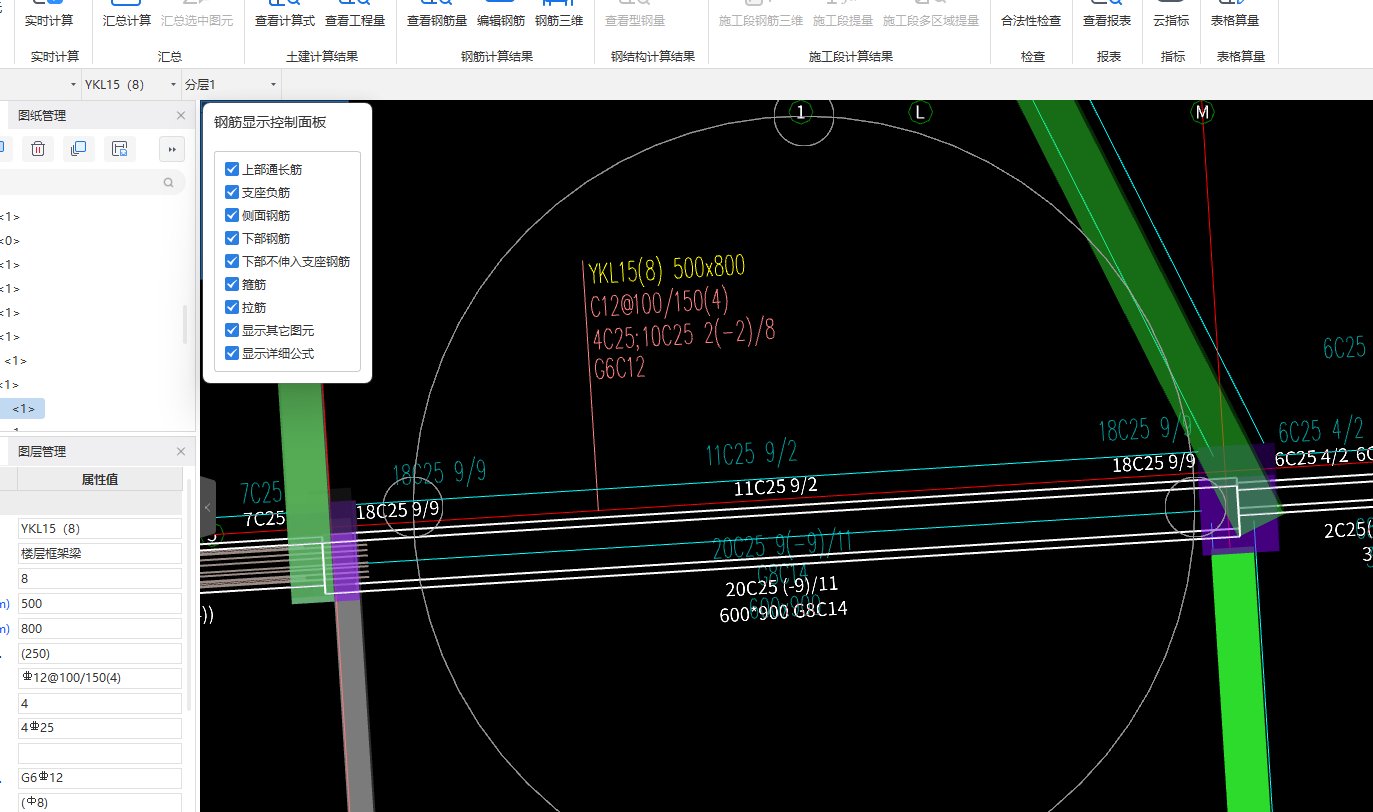Click the save drawing icon in 图纸管理
This screenshot has height=812, width=1373.
[119, 149]
